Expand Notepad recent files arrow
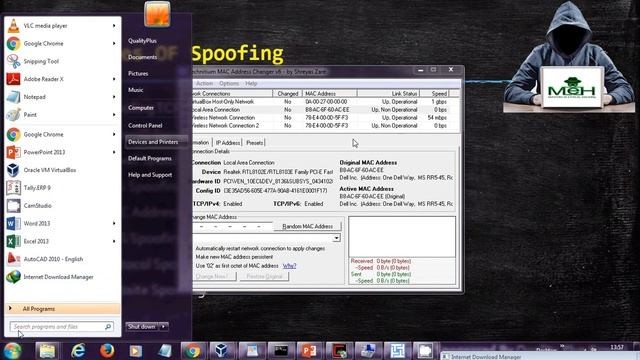This screenshot has height=360, width=640. click(114, 97)
